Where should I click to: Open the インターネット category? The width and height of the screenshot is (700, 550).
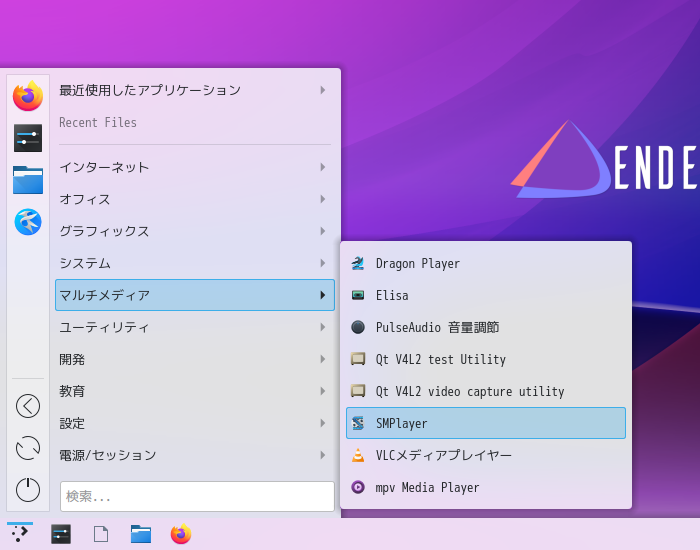pyautogui.click(x=195, y=167)
